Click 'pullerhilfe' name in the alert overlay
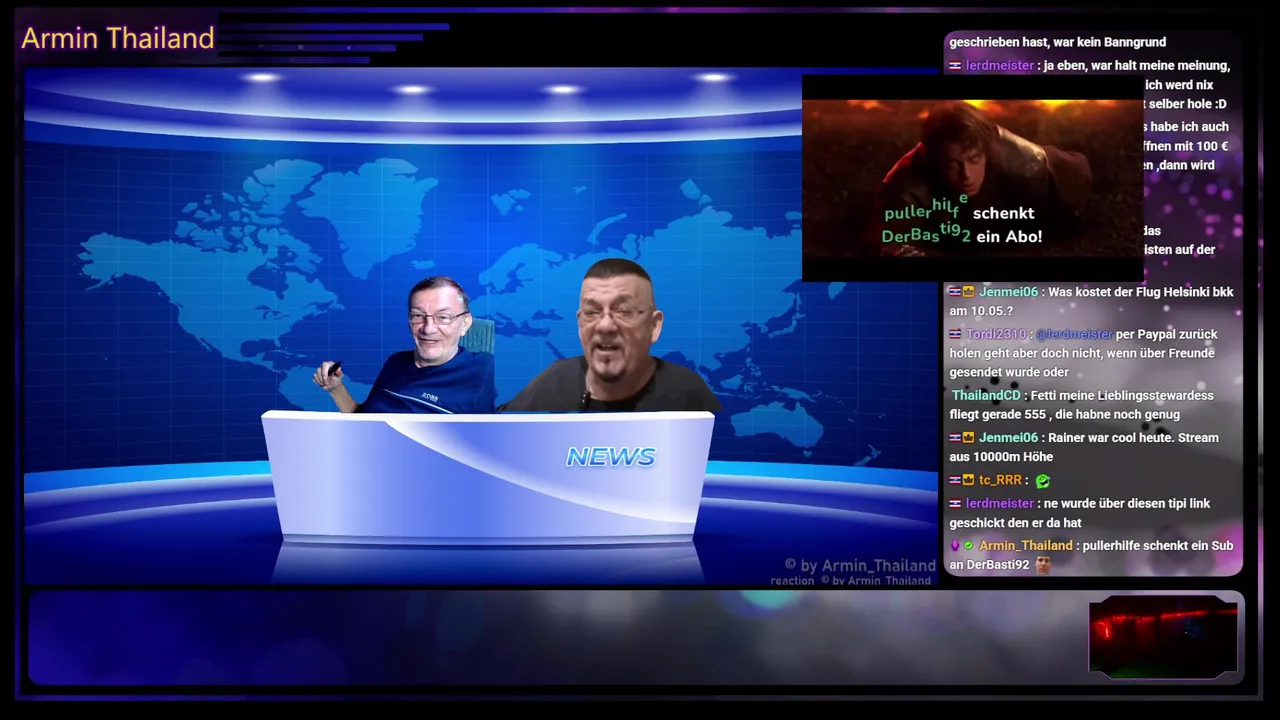 click(x=927, y=209)
